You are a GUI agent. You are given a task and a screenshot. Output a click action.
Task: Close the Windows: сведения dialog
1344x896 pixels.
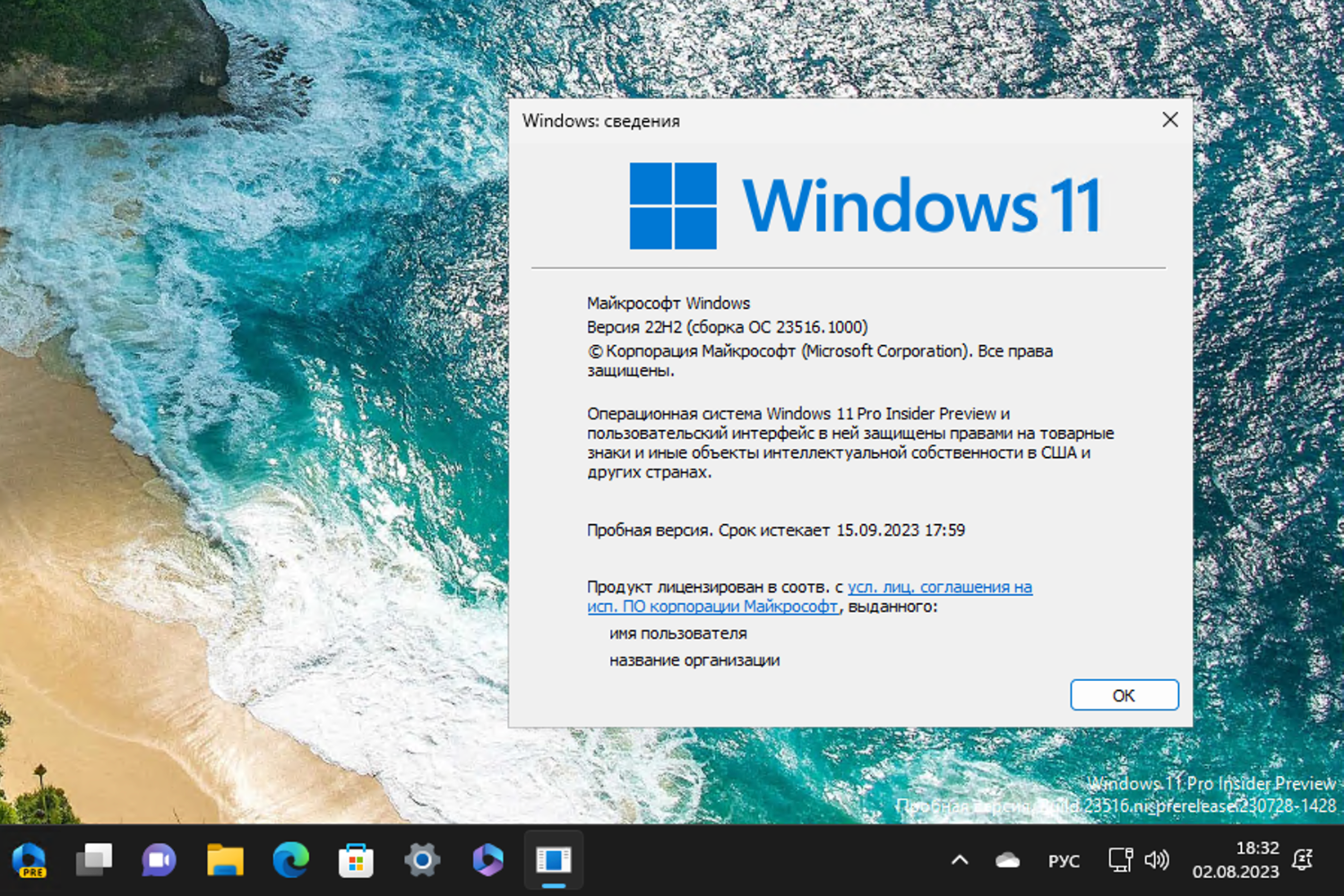coord(1170,119)
